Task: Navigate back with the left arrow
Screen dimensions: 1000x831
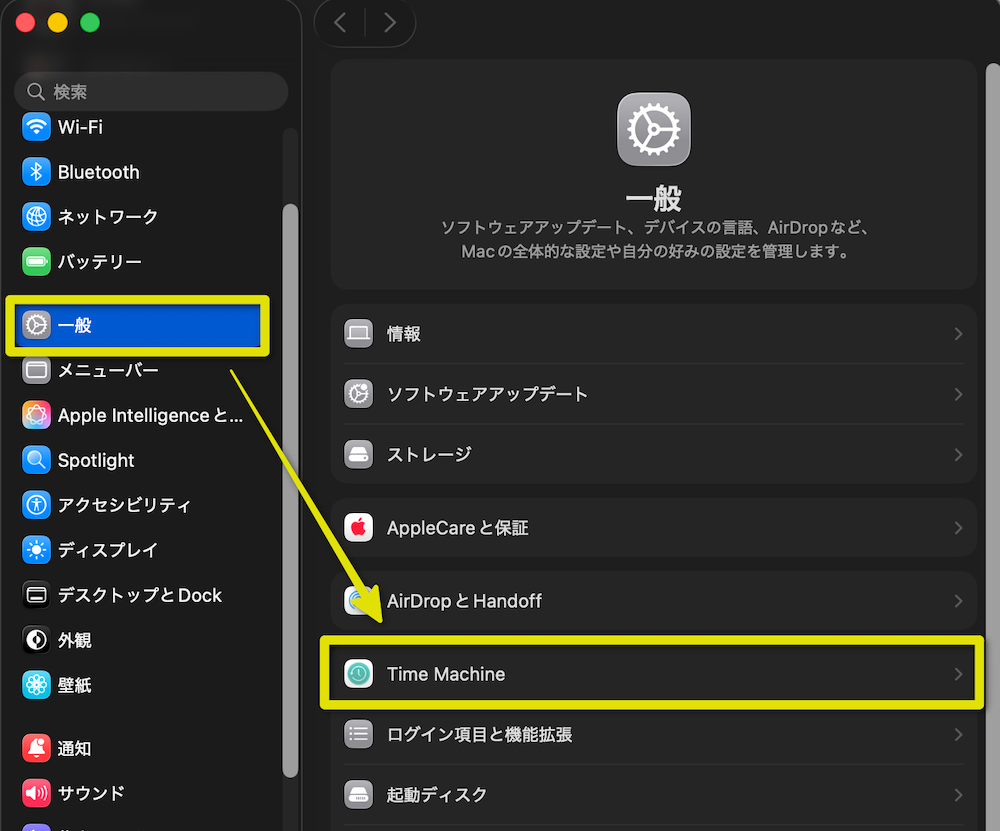Action: [x=340, y=22]
